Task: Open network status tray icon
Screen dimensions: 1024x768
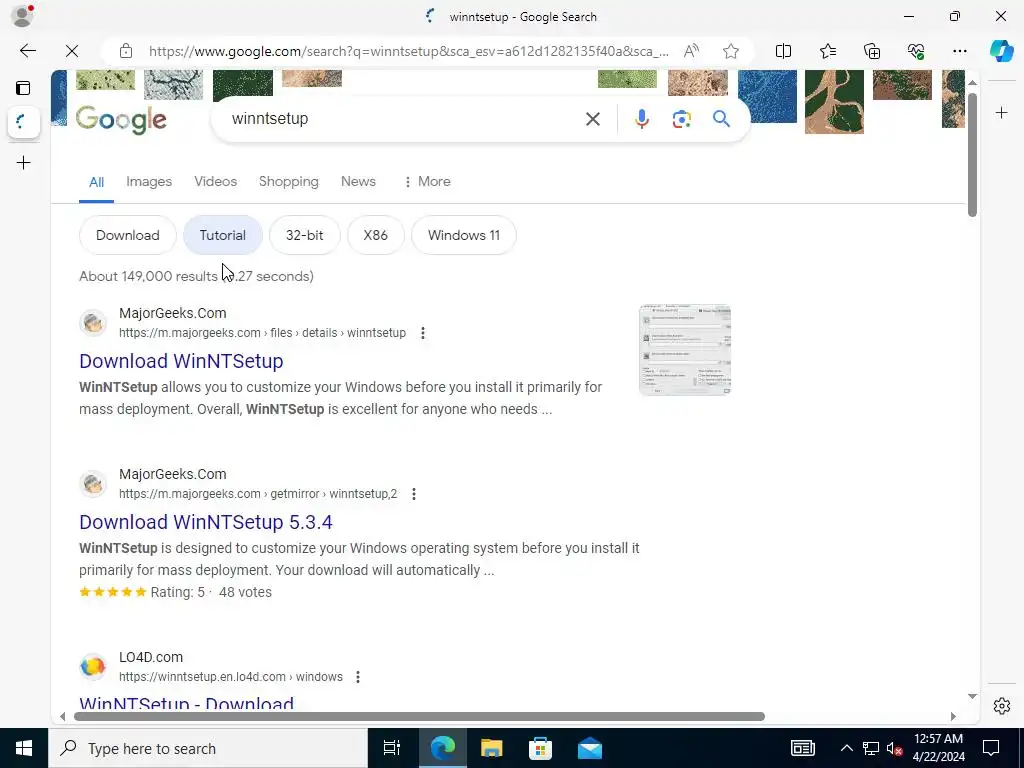Action: [871, 748]
